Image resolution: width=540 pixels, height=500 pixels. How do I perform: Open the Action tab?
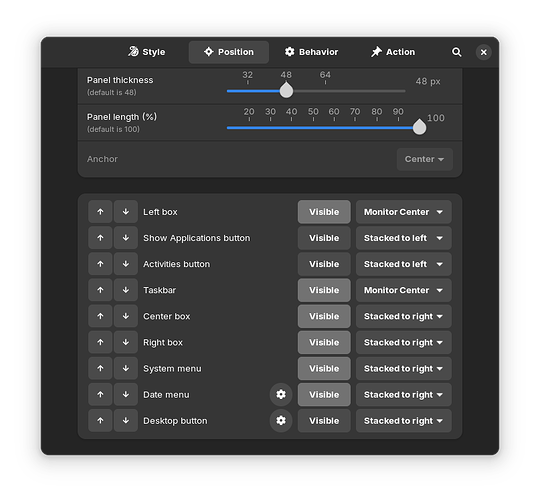point(393,52)
